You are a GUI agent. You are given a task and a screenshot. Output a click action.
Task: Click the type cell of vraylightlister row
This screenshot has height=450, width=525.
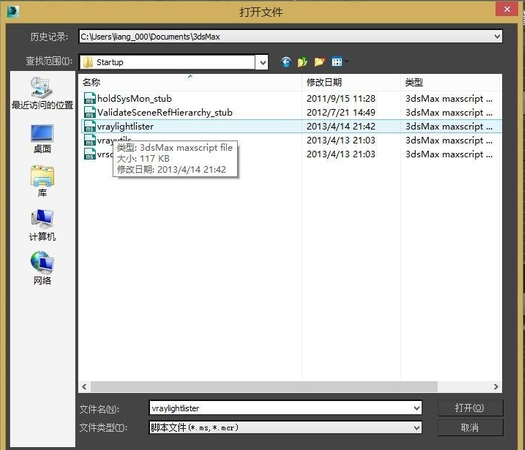coord(449,126)
